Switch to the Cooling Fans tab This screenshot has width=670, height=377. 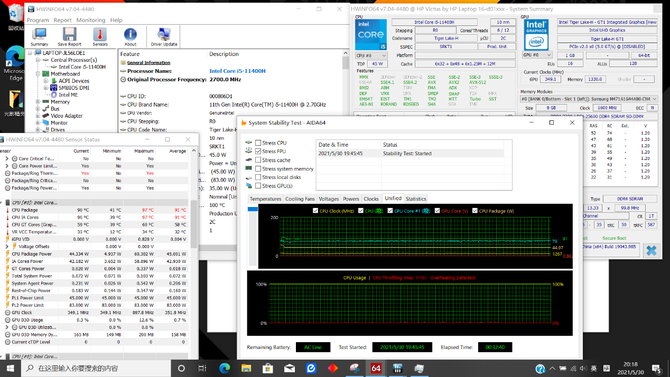[300, 199]
